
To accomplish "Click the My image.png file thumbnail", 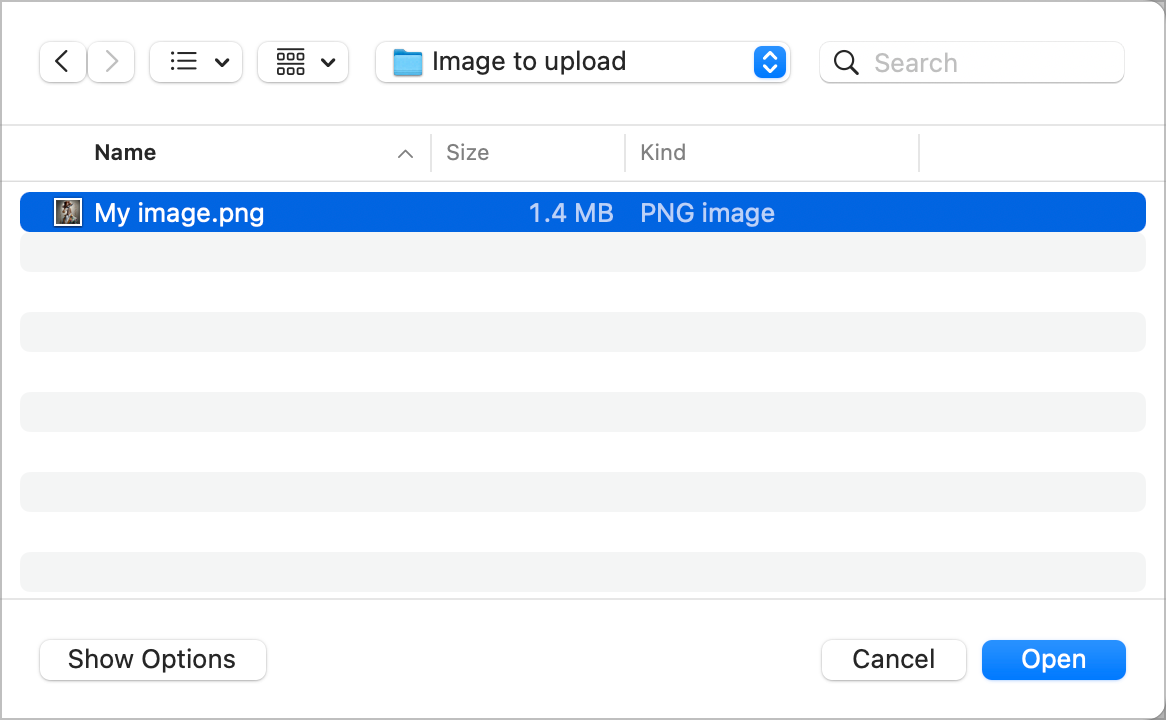I will click(x=67, y=212).
